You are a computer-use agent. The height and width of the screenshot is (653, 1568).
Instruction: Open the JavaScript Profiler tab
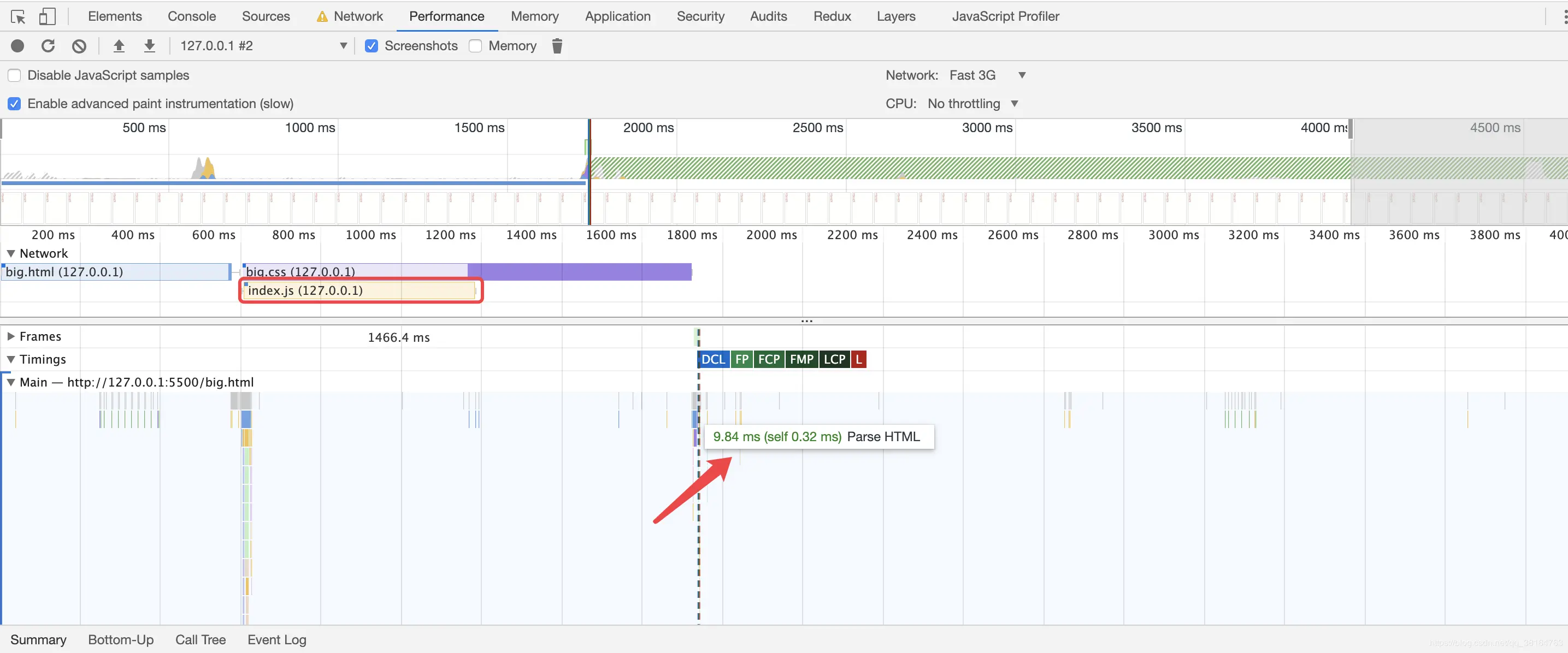[x=1006, y=16]
